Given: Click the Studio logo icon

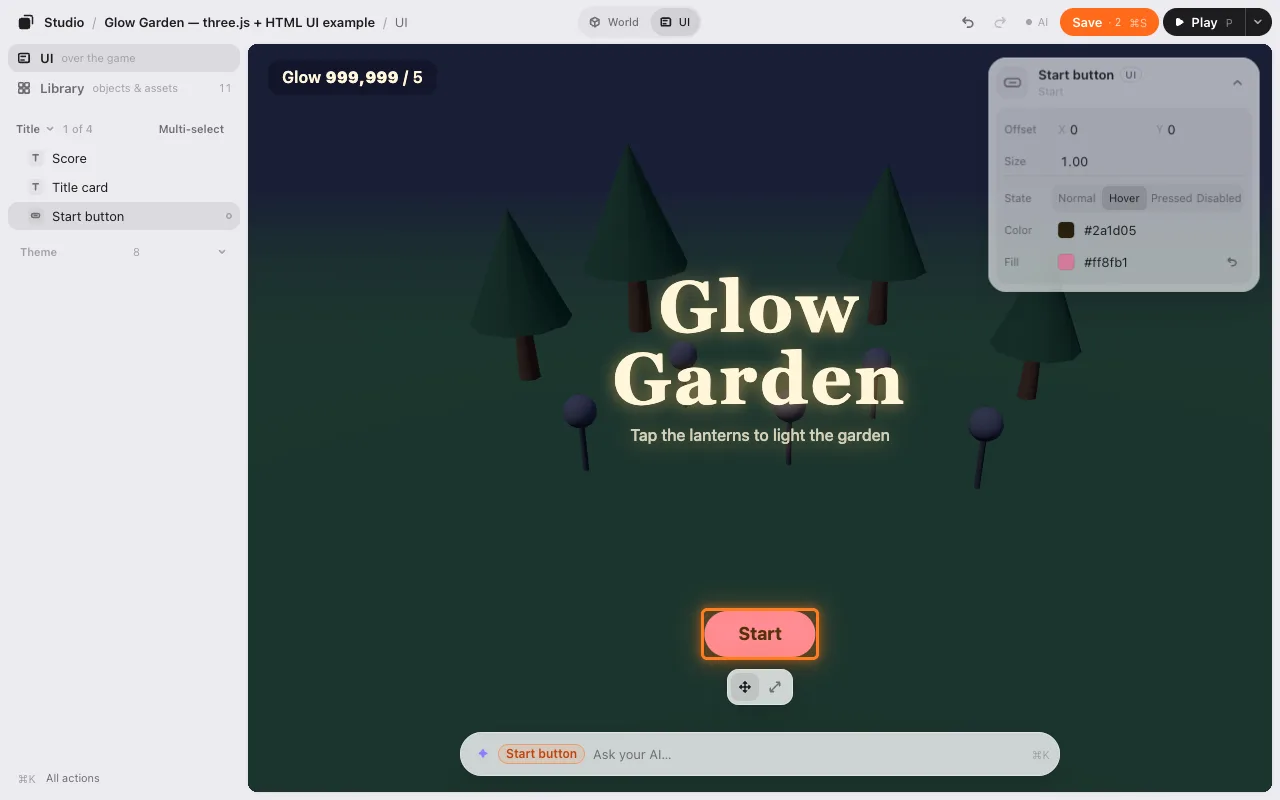Looking at the screenshot, I should 26,22.
